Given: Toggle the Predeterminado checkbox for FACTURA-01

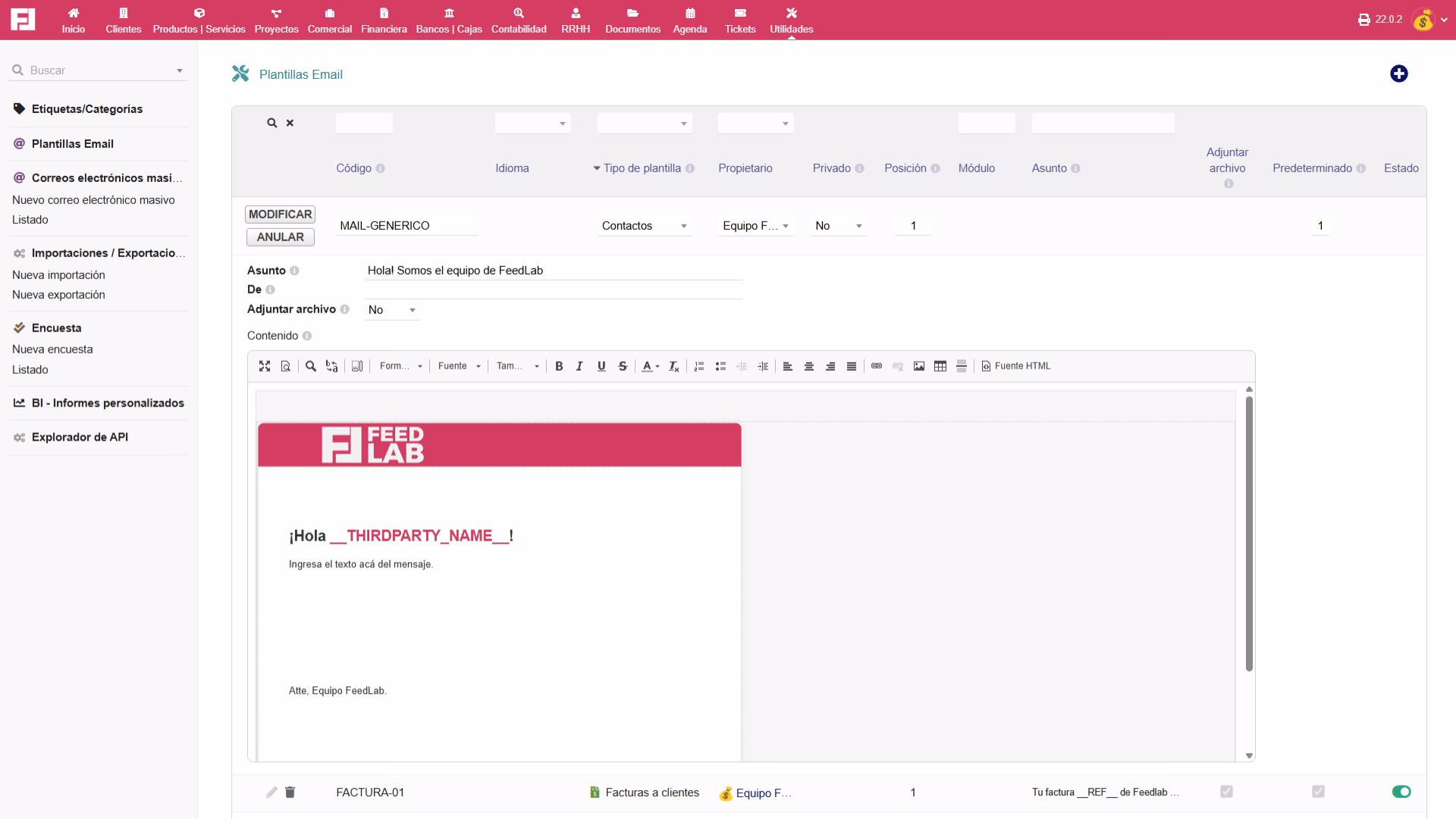Looking at the screenshot, I should [1319, 791].
